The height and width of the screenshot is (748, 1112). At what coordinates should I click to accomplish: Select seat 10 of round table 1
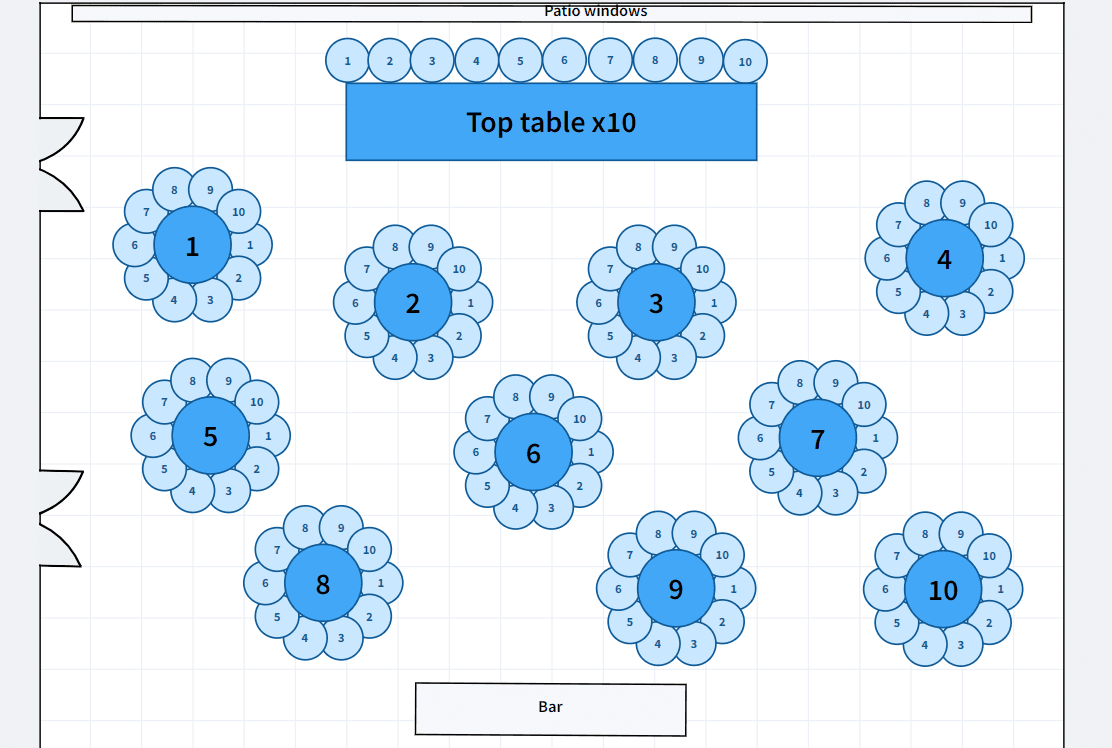(239, 211)
